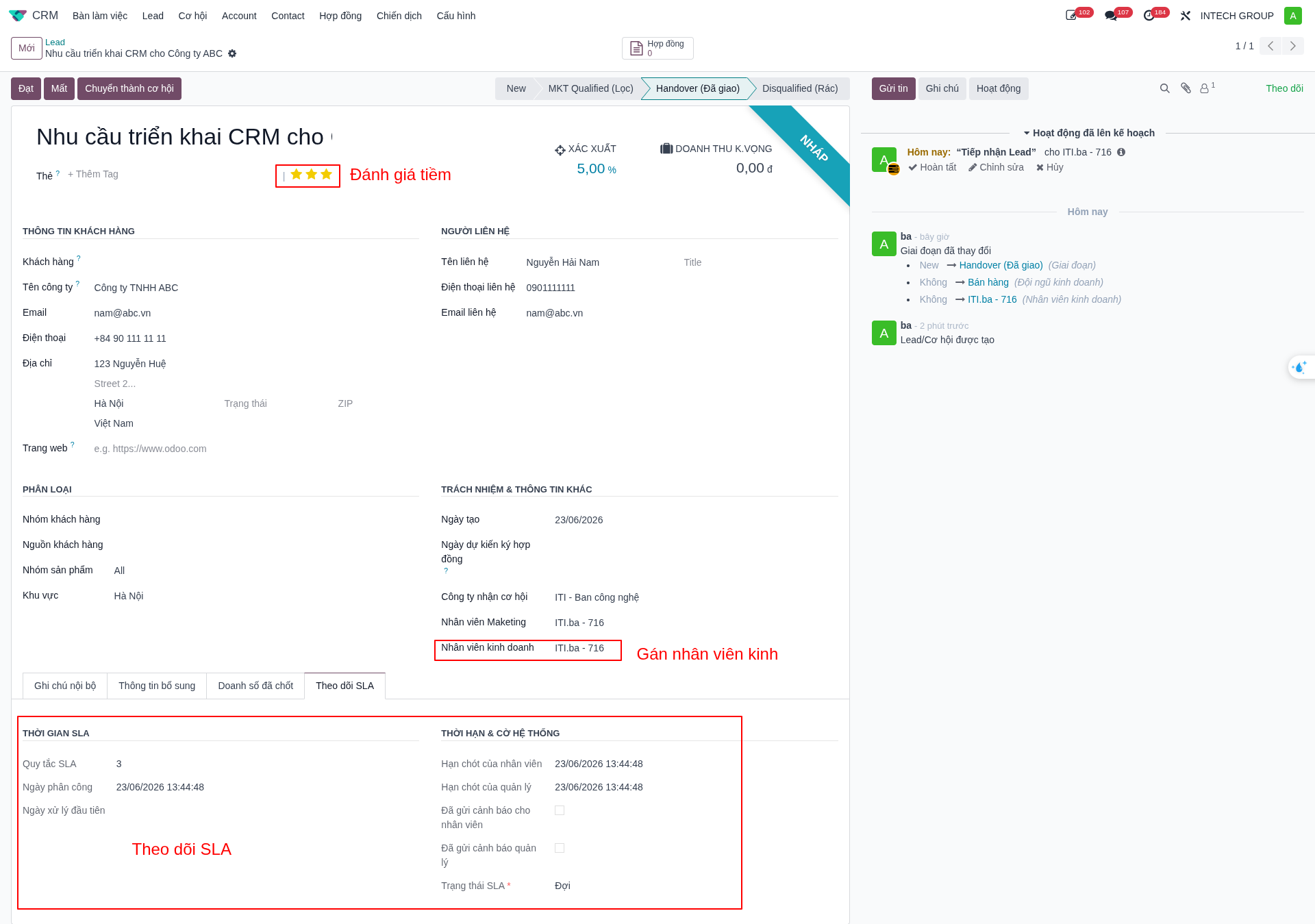
Task: Set stage to MKT Qualified (Lọc)
Action: pyautogui.click(x=590, y=88)
